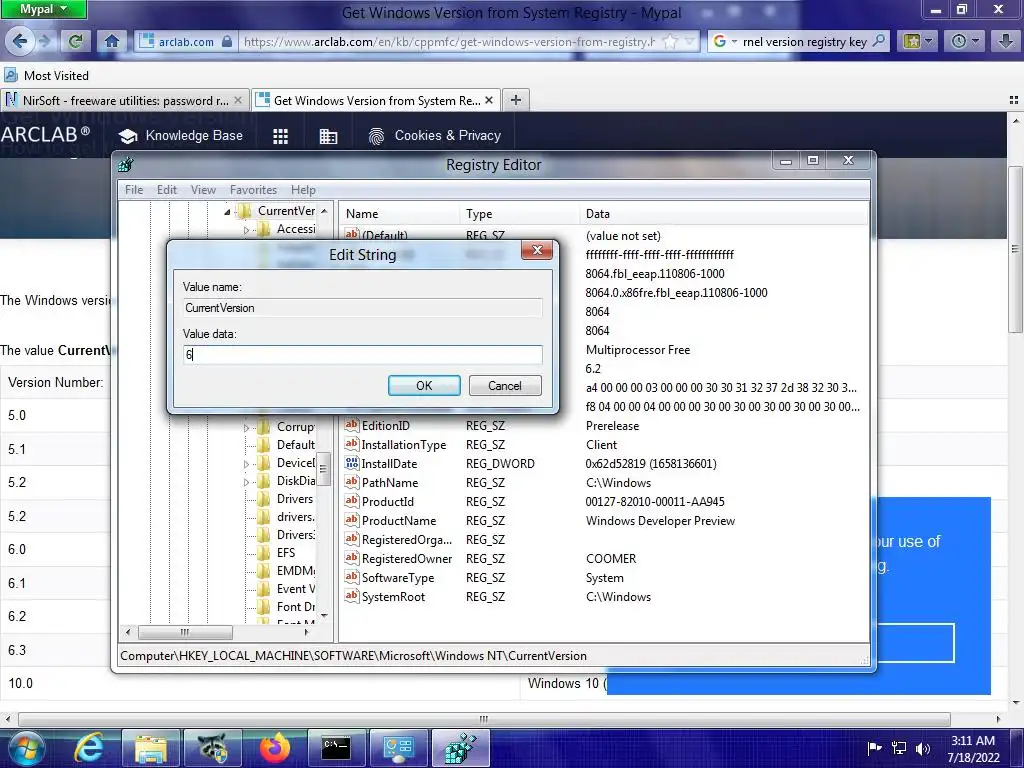Click the search magnifier icon
Viewport: 1024px width, 768px height.
879,41
